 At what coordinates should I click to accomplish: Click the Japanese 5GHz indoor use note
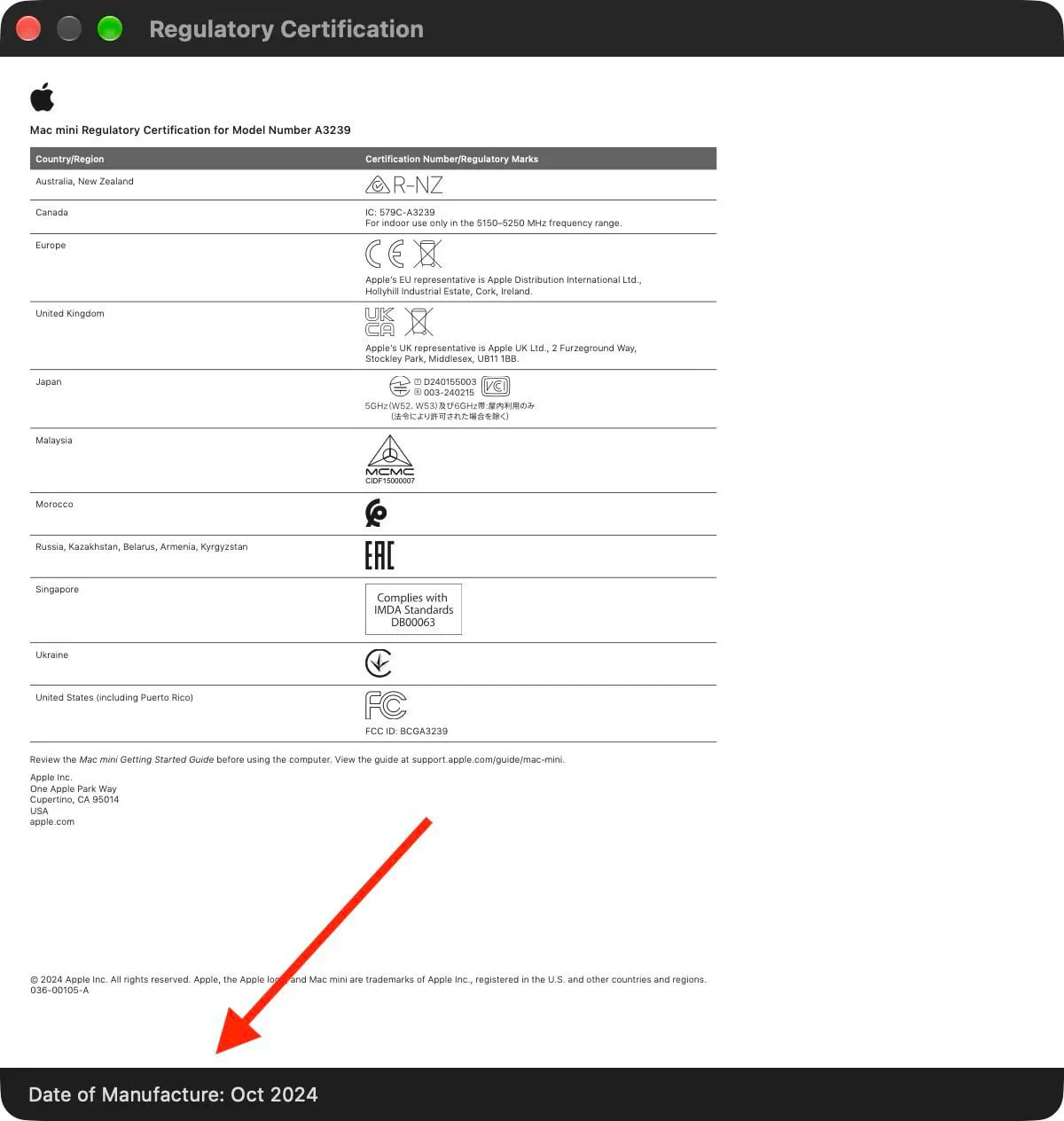(450, 411)
